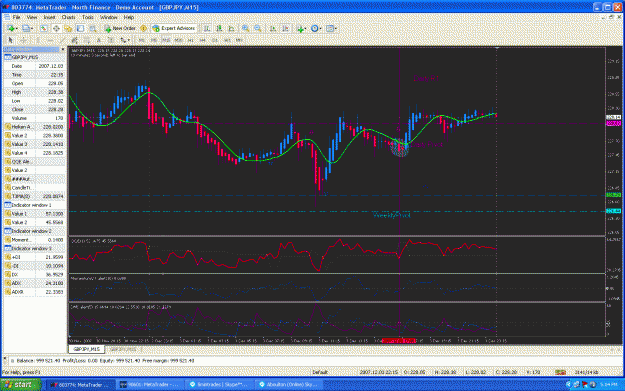Select the active GBPJPY,M15 chart tab
Screen dimensions: 625x391
86,349
